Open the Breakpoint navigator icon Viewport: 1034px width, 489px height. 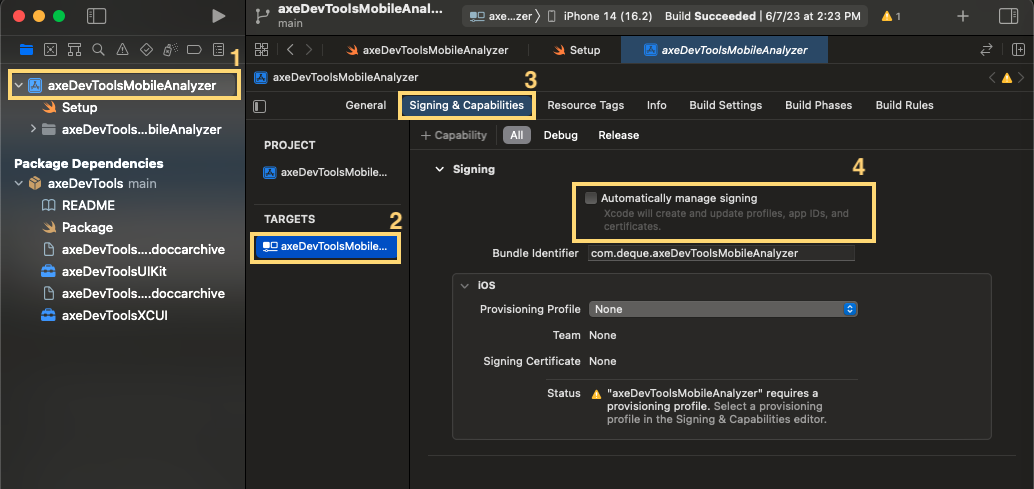pos(194,50)
